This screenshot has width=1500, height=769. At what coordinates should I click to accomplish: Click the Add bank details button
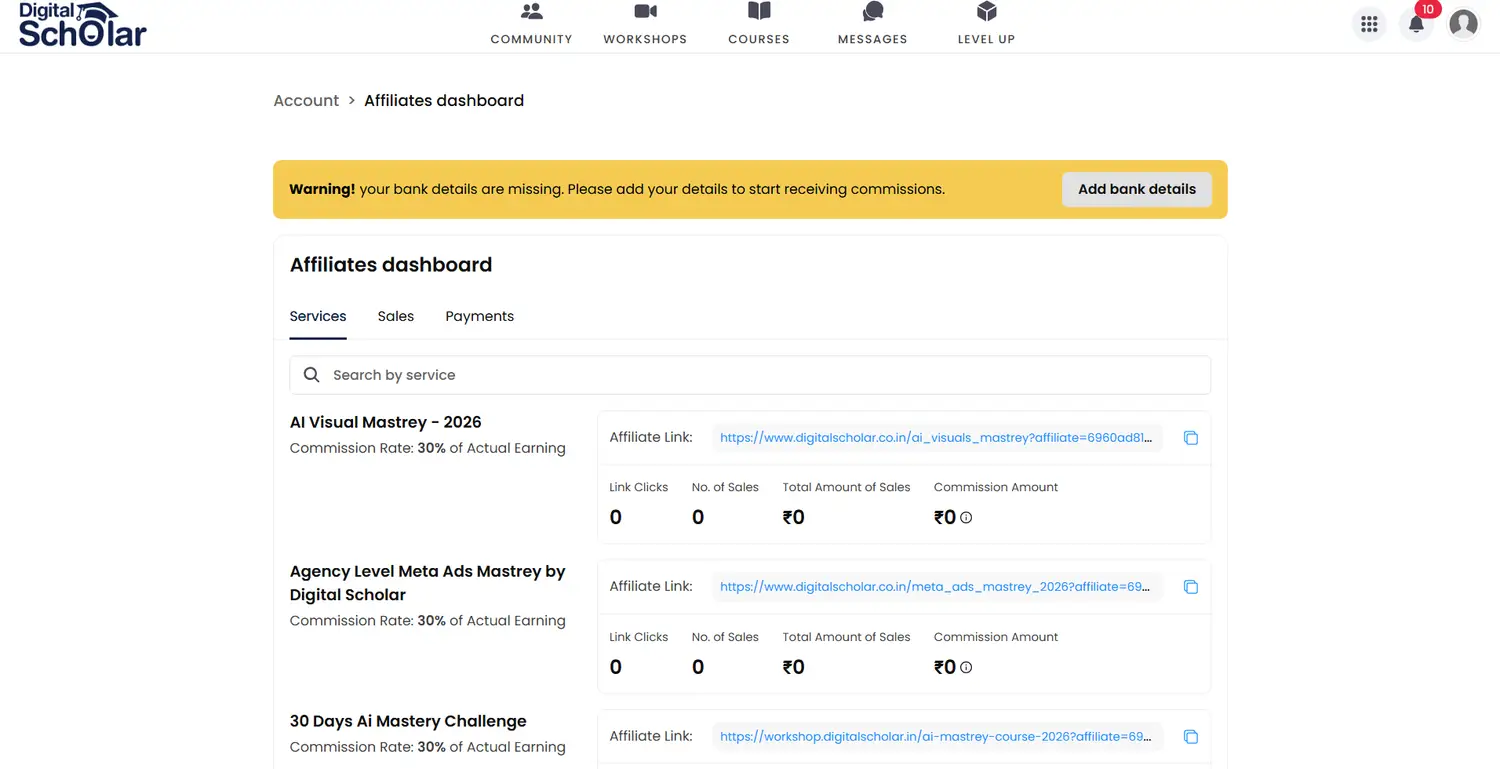pyautogui.click(x=1136, y=189)
